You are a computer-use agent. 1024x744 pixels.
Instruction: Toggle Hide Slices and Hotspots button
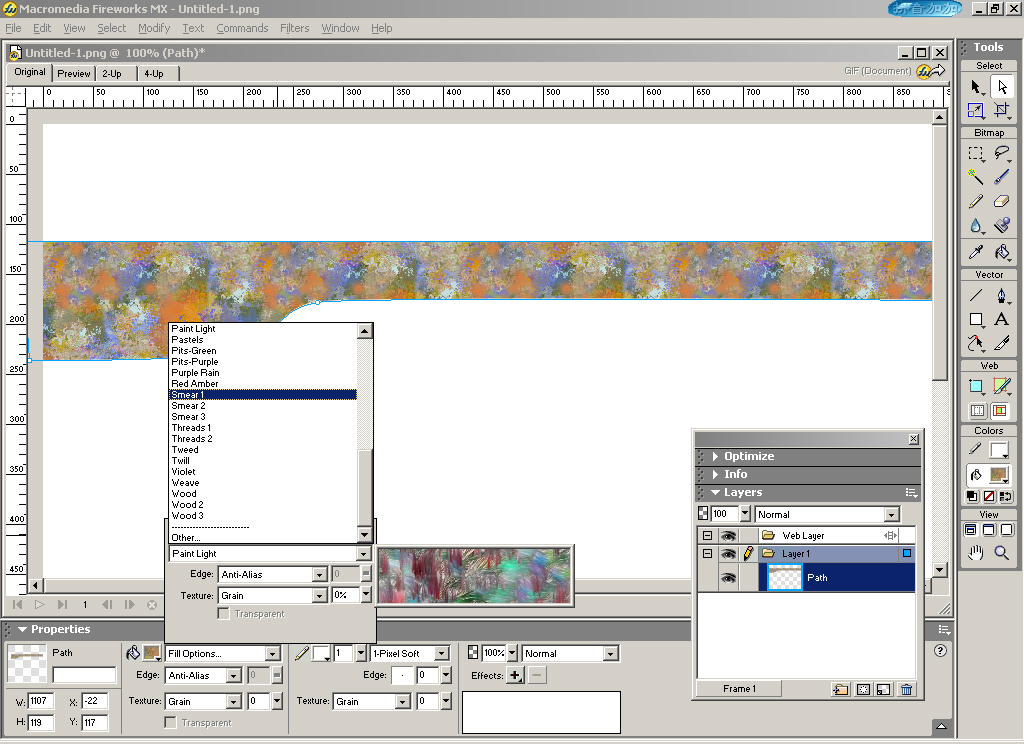(x=978, y=410)
